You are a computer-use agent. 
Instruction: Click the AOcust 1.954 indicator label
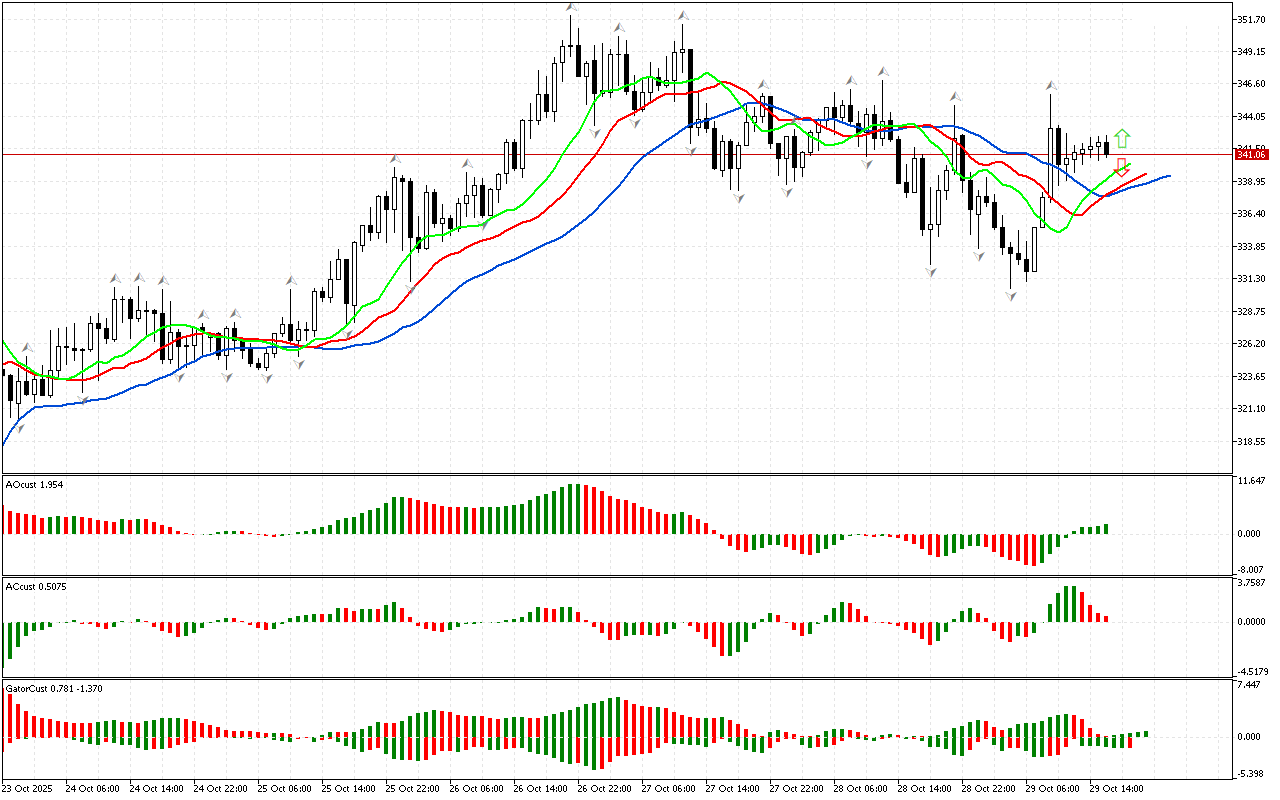click(x=36, y=485)
